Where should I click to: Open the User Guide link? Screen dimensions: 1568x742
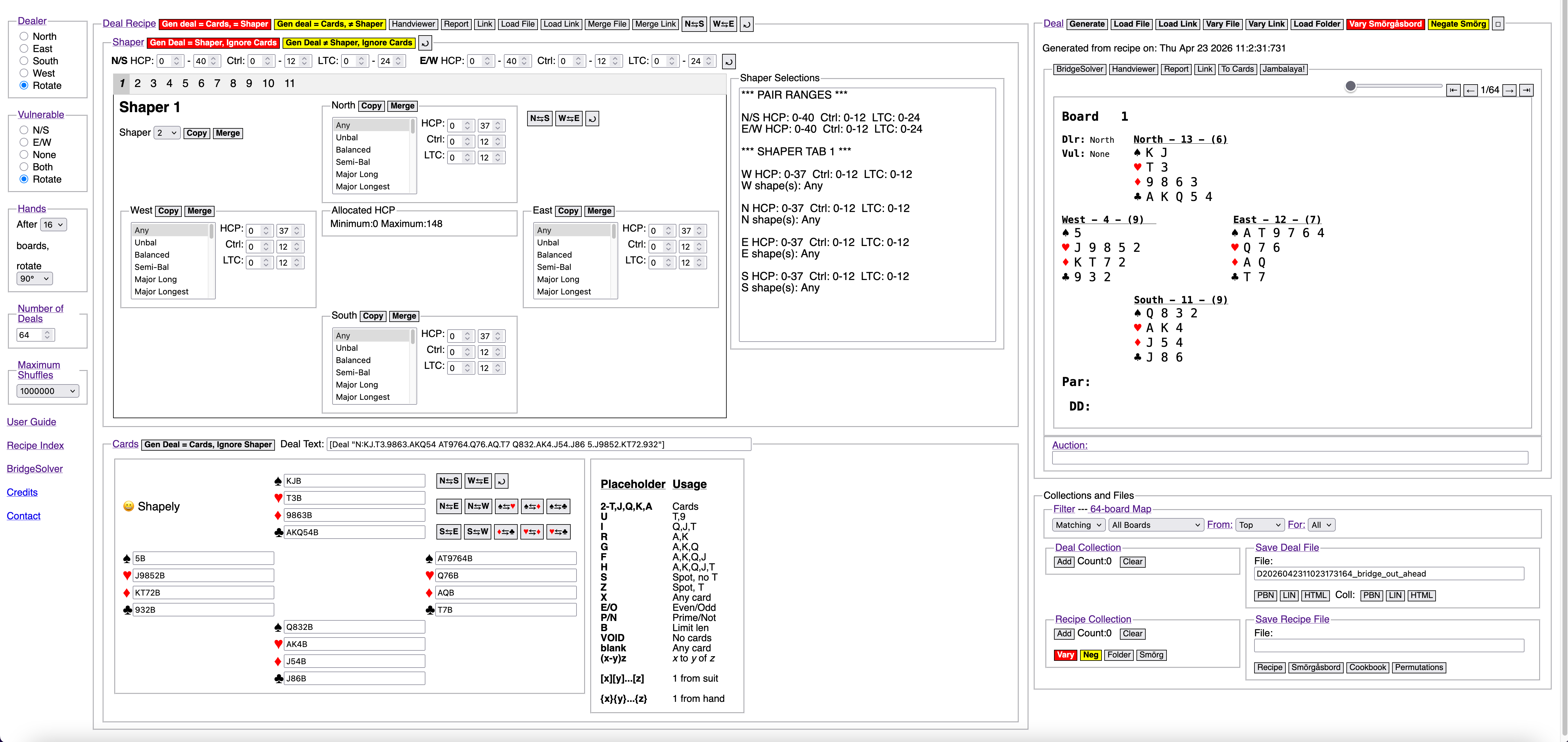(32, 422)
